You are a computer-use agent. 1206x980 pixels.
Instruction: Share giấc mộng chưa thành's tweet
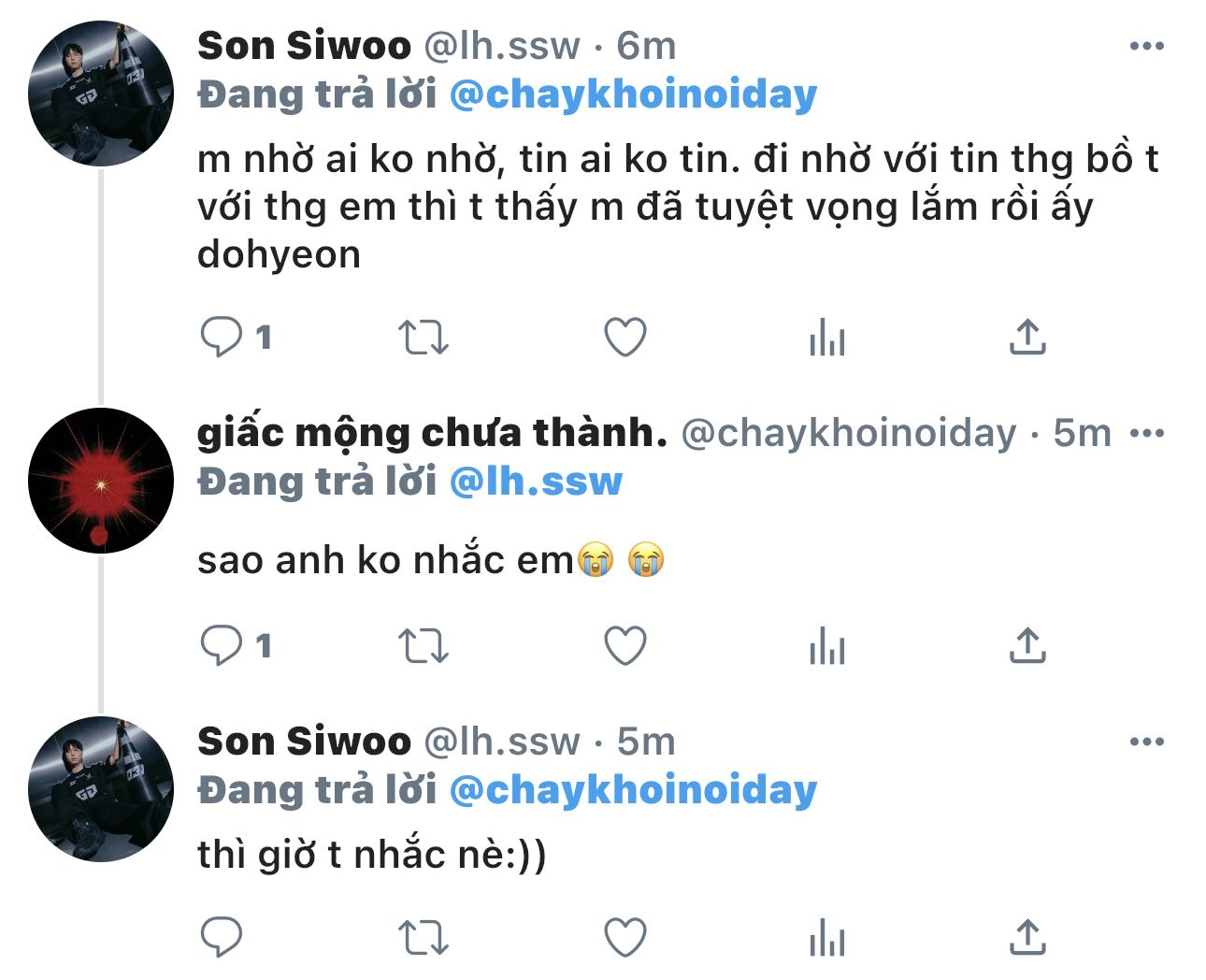click(x=1027, y=646)
